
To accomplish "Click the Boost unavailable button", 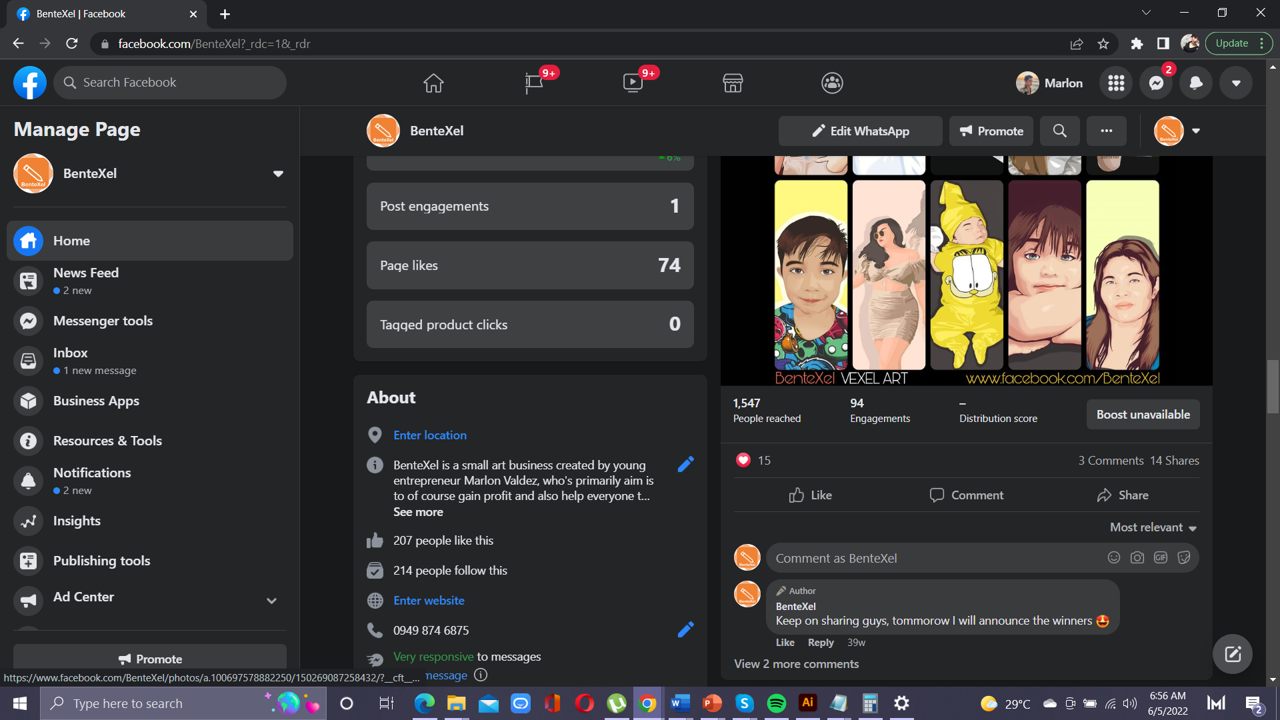I will click(x=1143, y=414).
